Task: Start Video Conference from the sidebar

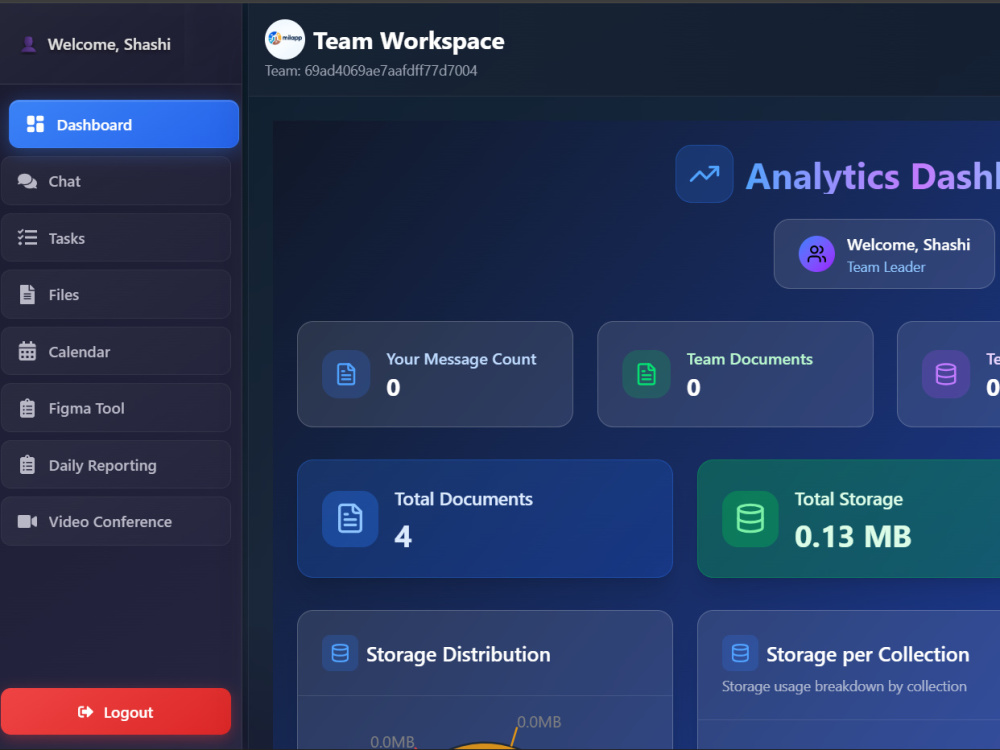Action: 116,522
